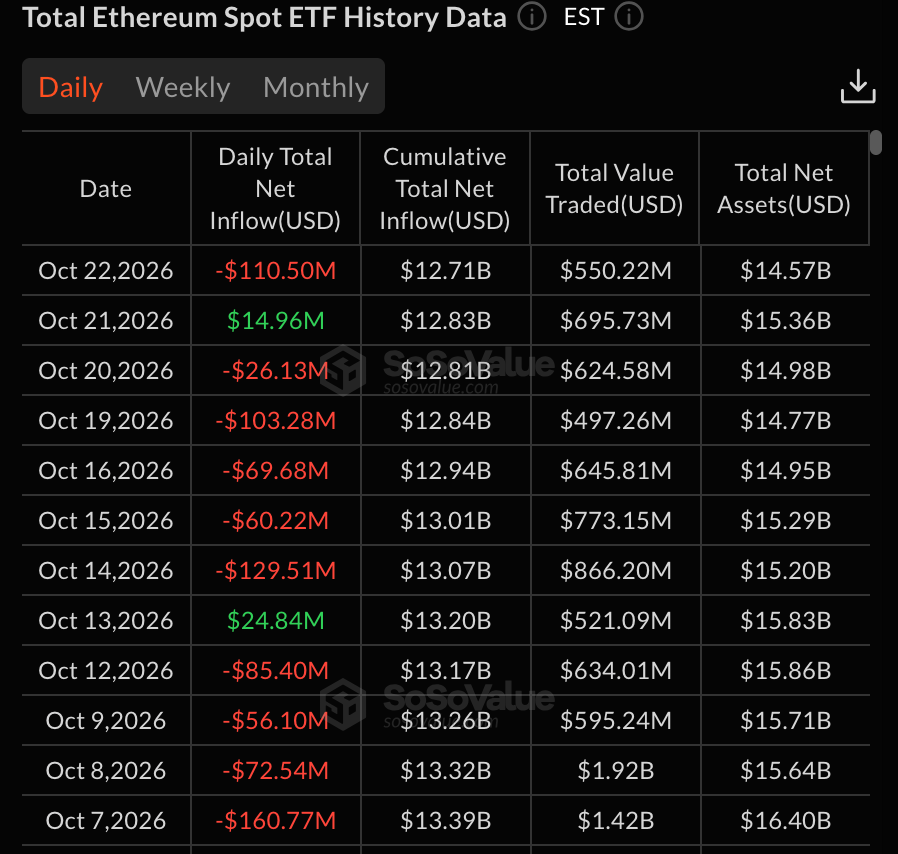This screenshot has height=854, width=898.
Task: Click the SoSoValue watermark logo near Oct 20
Action: (x=342, y=371)
